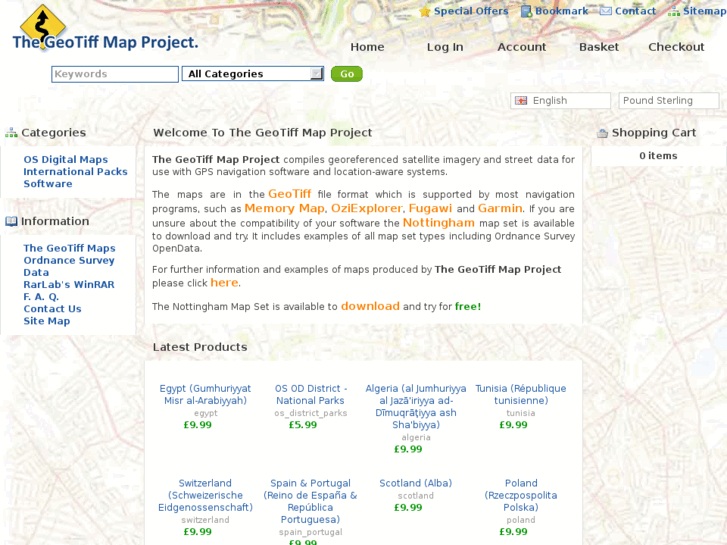Screen dimensions: 727x545
Task: Open the Tunisia product link
Action: point(521,394)
